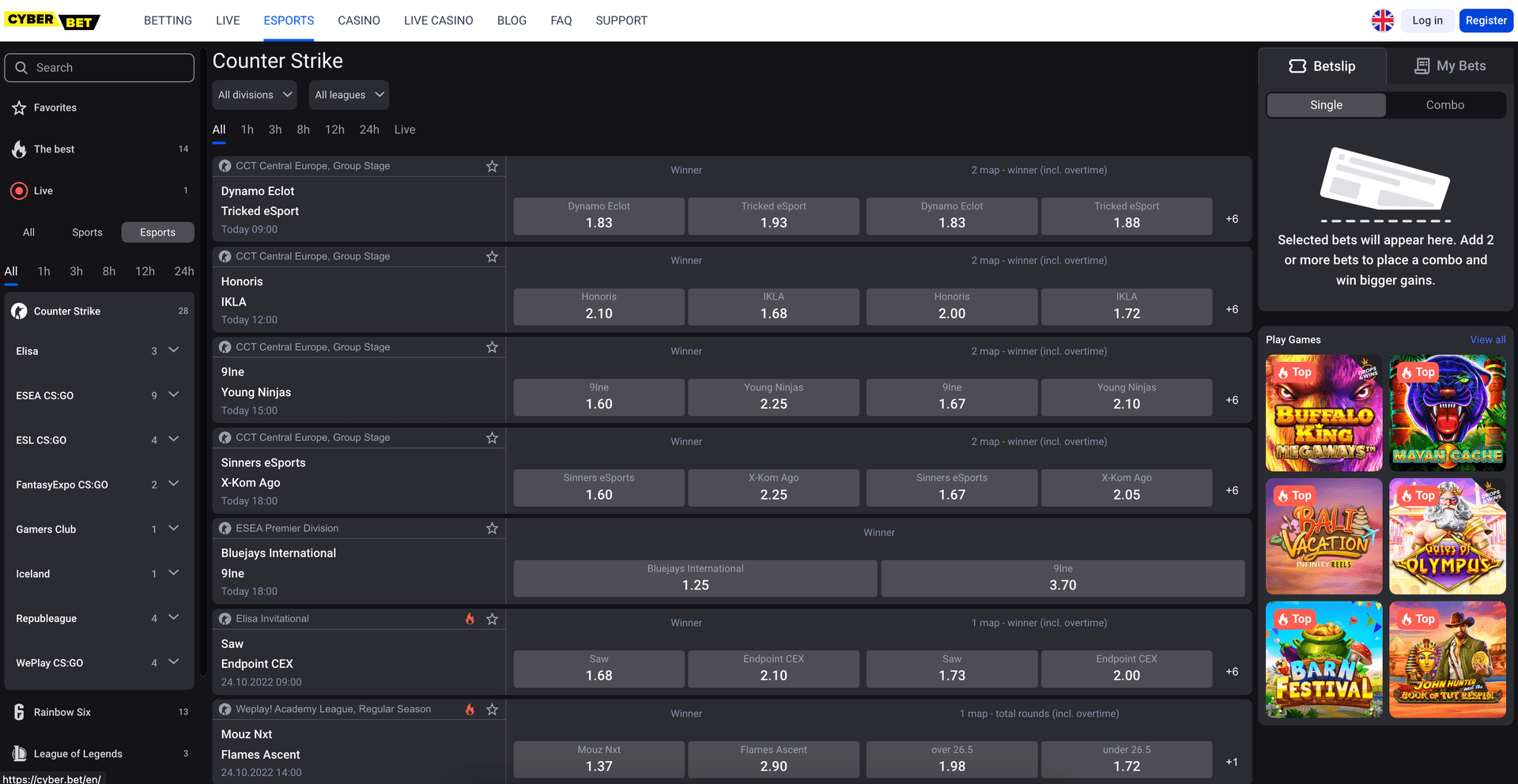Open the SUPPORT page
Image resolution: width=1518 pixels, height=784 pixels.
click(x=621, y=21)
